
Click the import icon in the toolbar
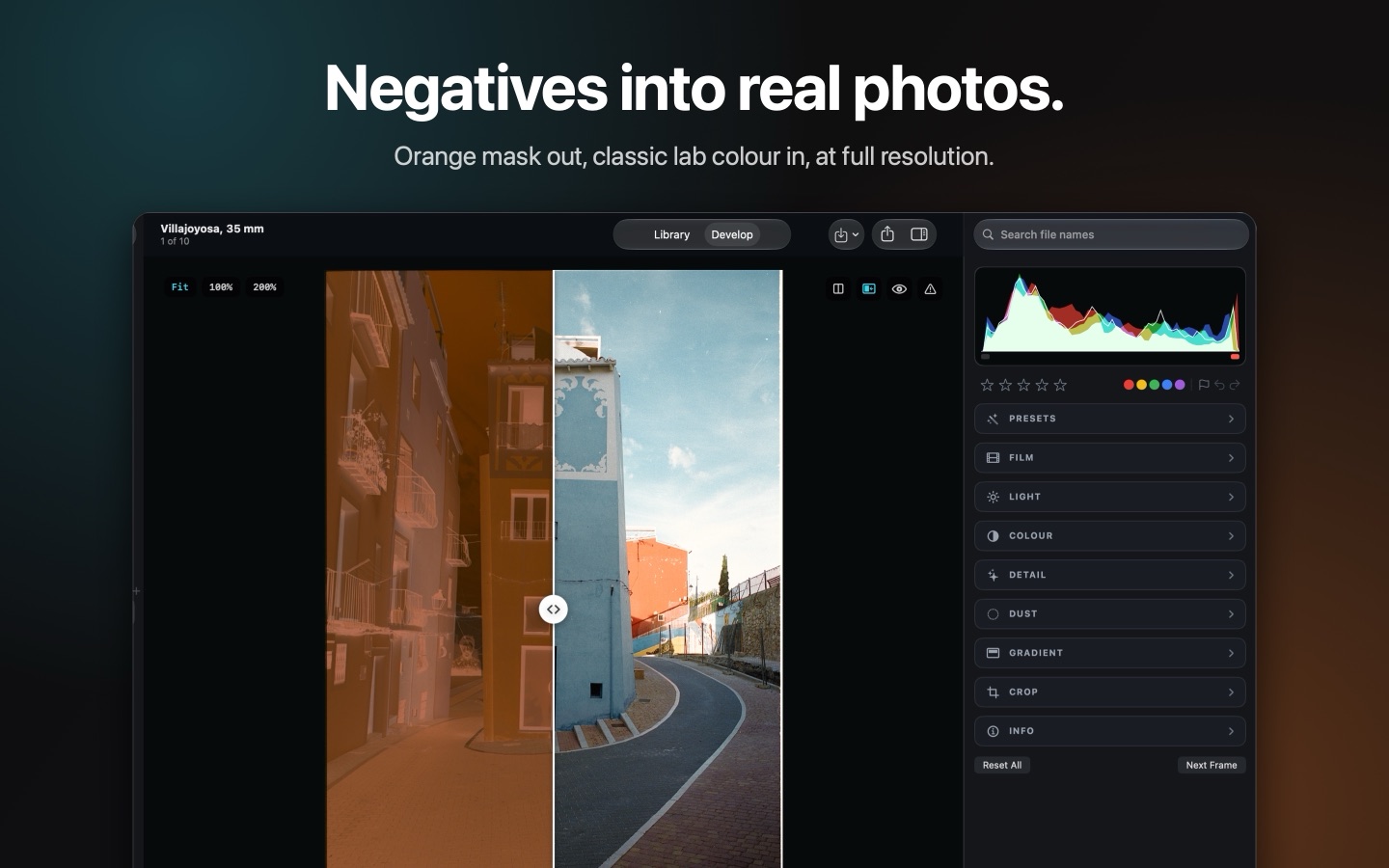click(x=841, y=234)
